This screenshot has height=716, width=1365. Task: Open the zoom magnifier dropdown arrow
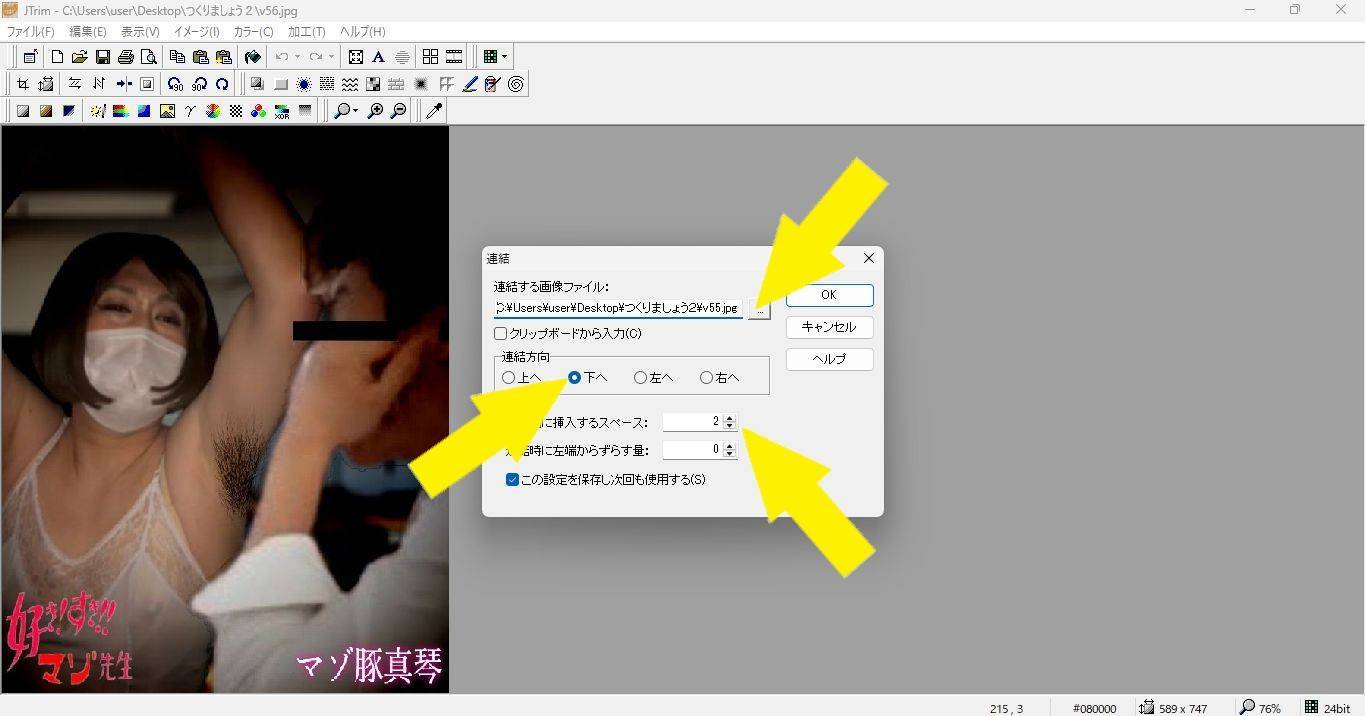click(355, 111)
